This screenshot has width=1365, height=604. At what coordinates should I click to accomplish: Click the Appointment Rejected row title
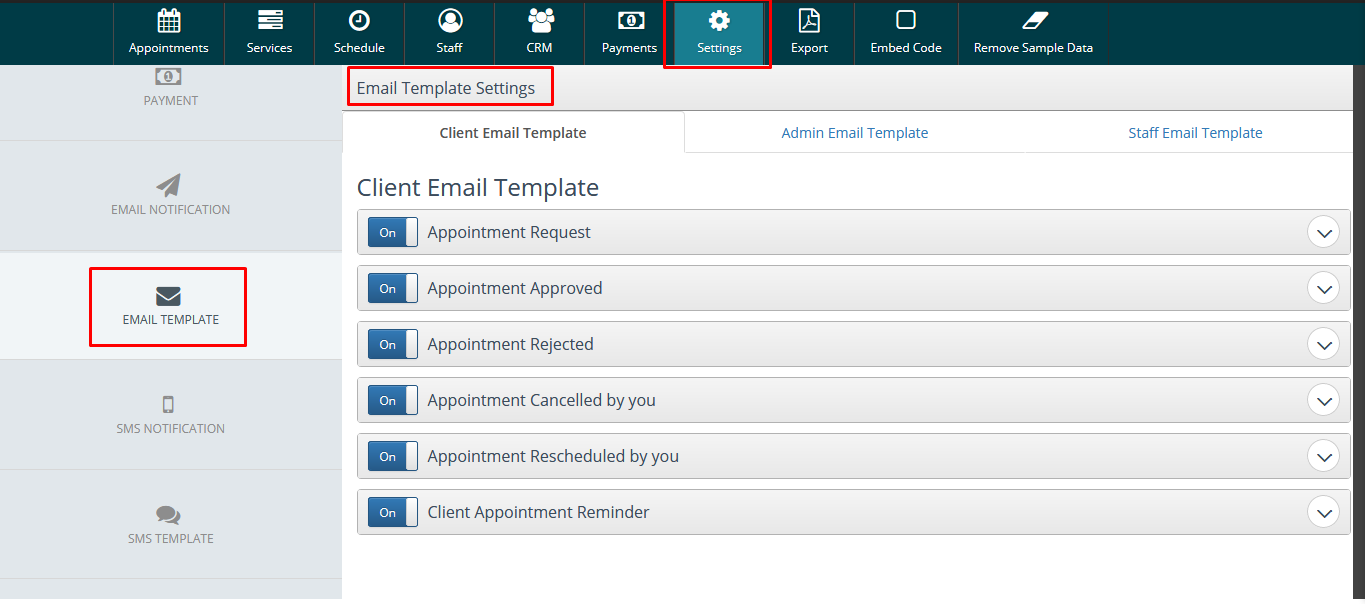(511, 344)
